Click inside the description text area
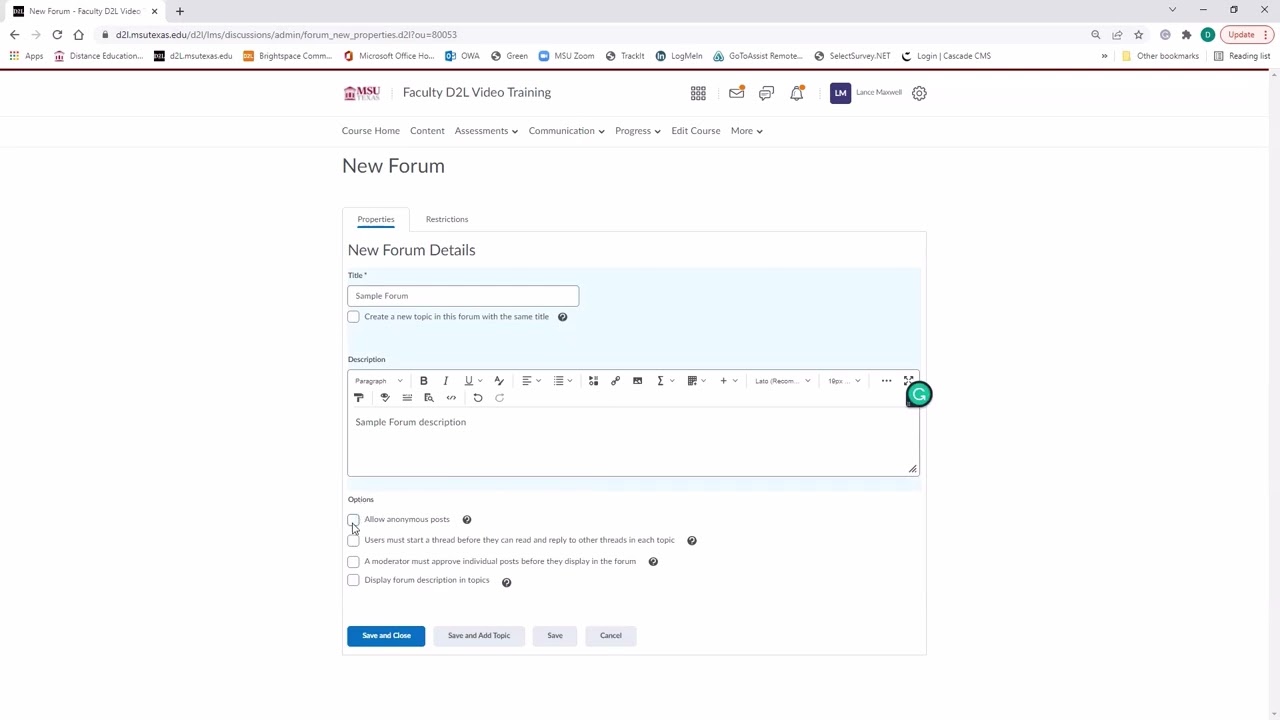The height and width of the screenshot is (720, 1280). coord(633,442)
